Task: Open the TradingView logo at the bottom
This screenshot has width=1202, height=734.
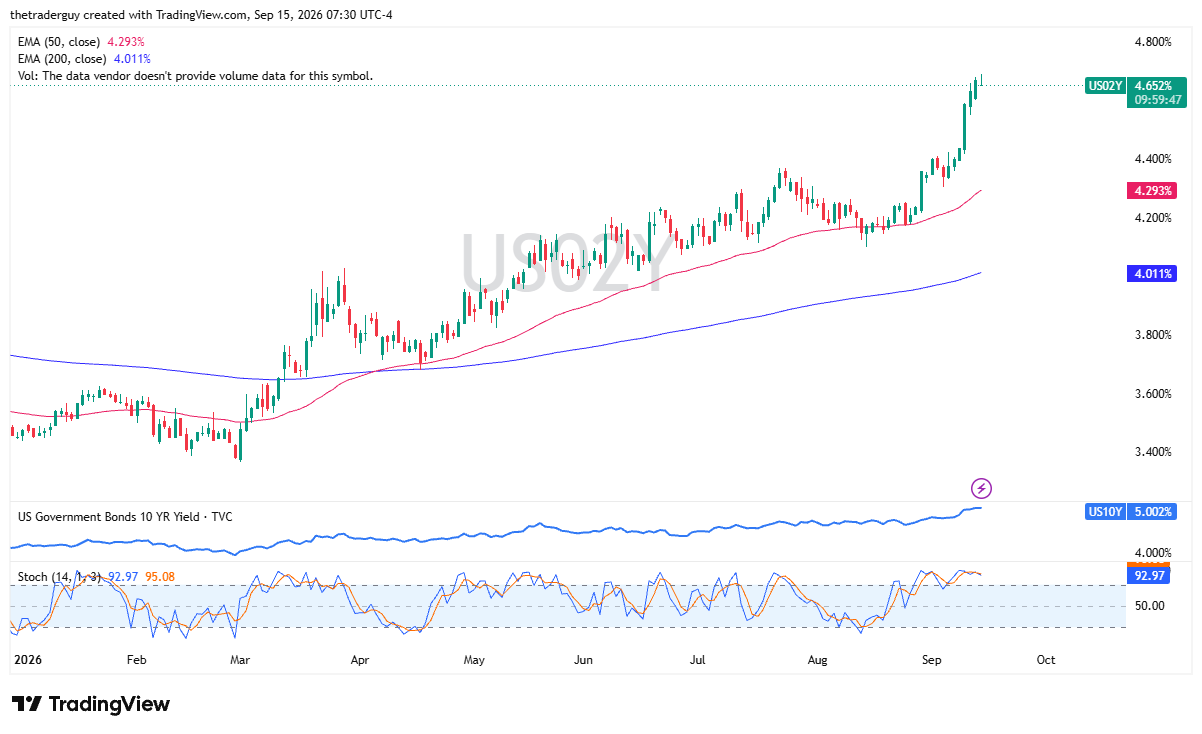Action: [x=91, y=704]
